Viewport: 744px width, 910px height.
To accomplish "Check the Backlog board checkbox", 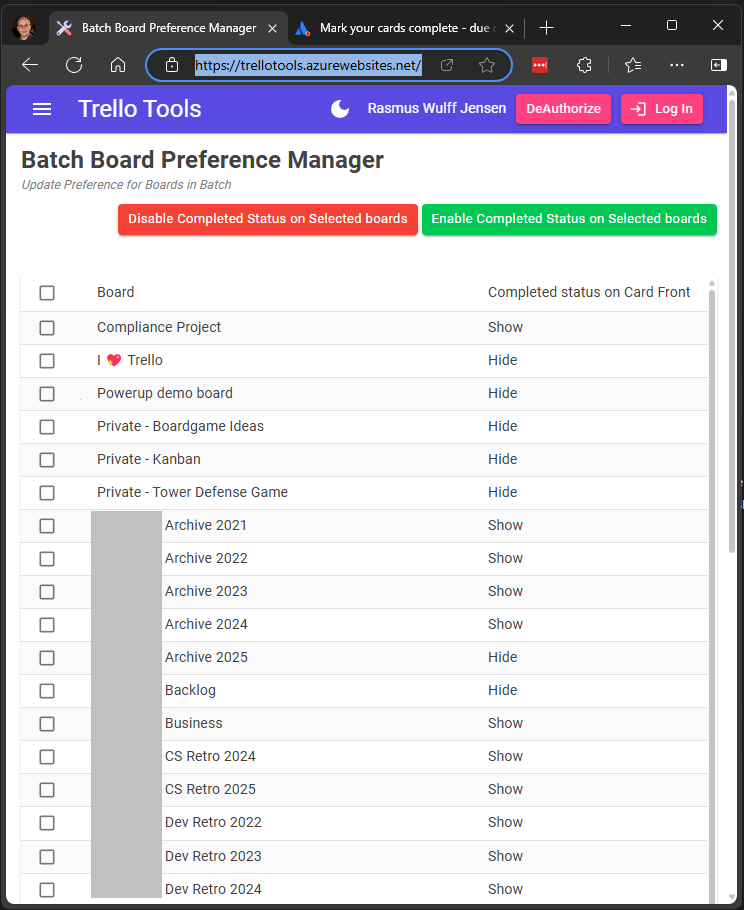I will 47,691.
